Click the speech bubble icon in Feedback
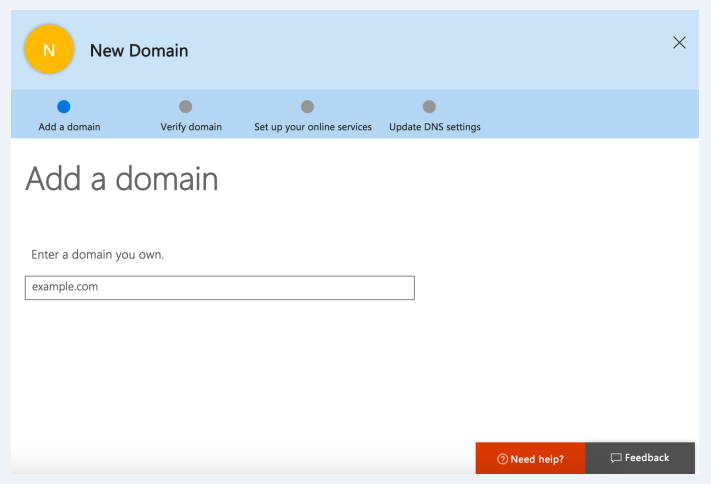The width and height of the screenshot is (711, 484). [616, 458]
